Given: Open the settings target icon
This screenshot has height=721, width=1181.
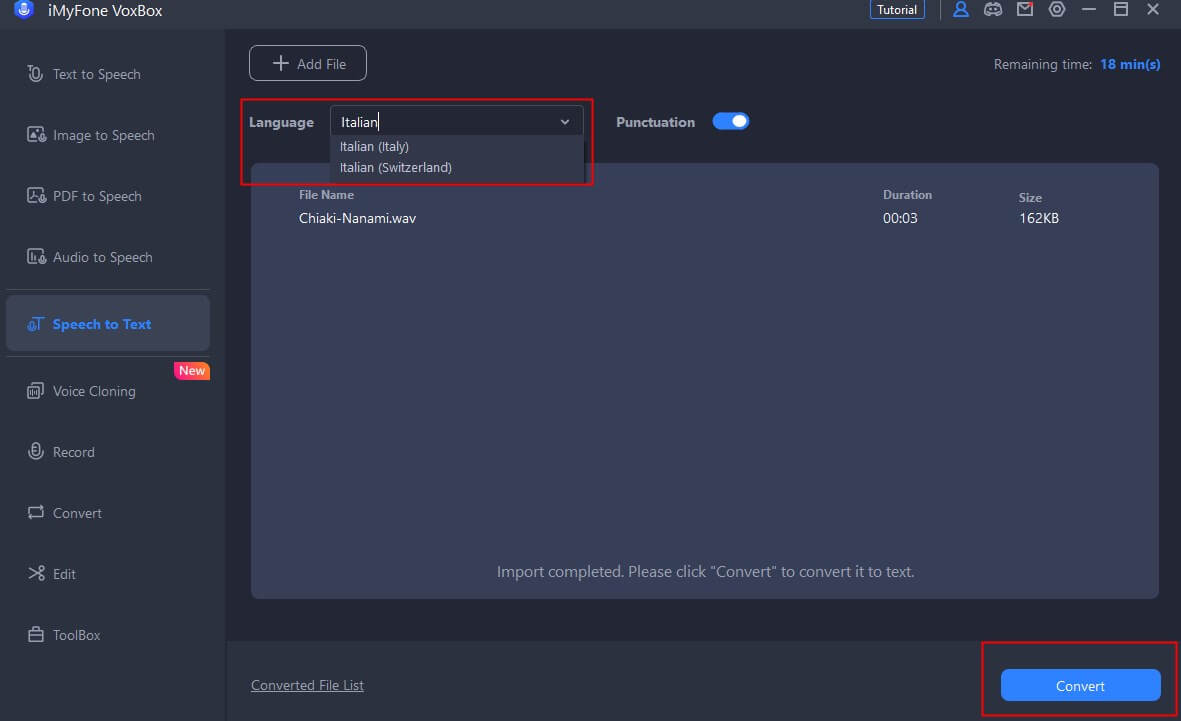Looking at the screenshot, I should click(1057, 10).
